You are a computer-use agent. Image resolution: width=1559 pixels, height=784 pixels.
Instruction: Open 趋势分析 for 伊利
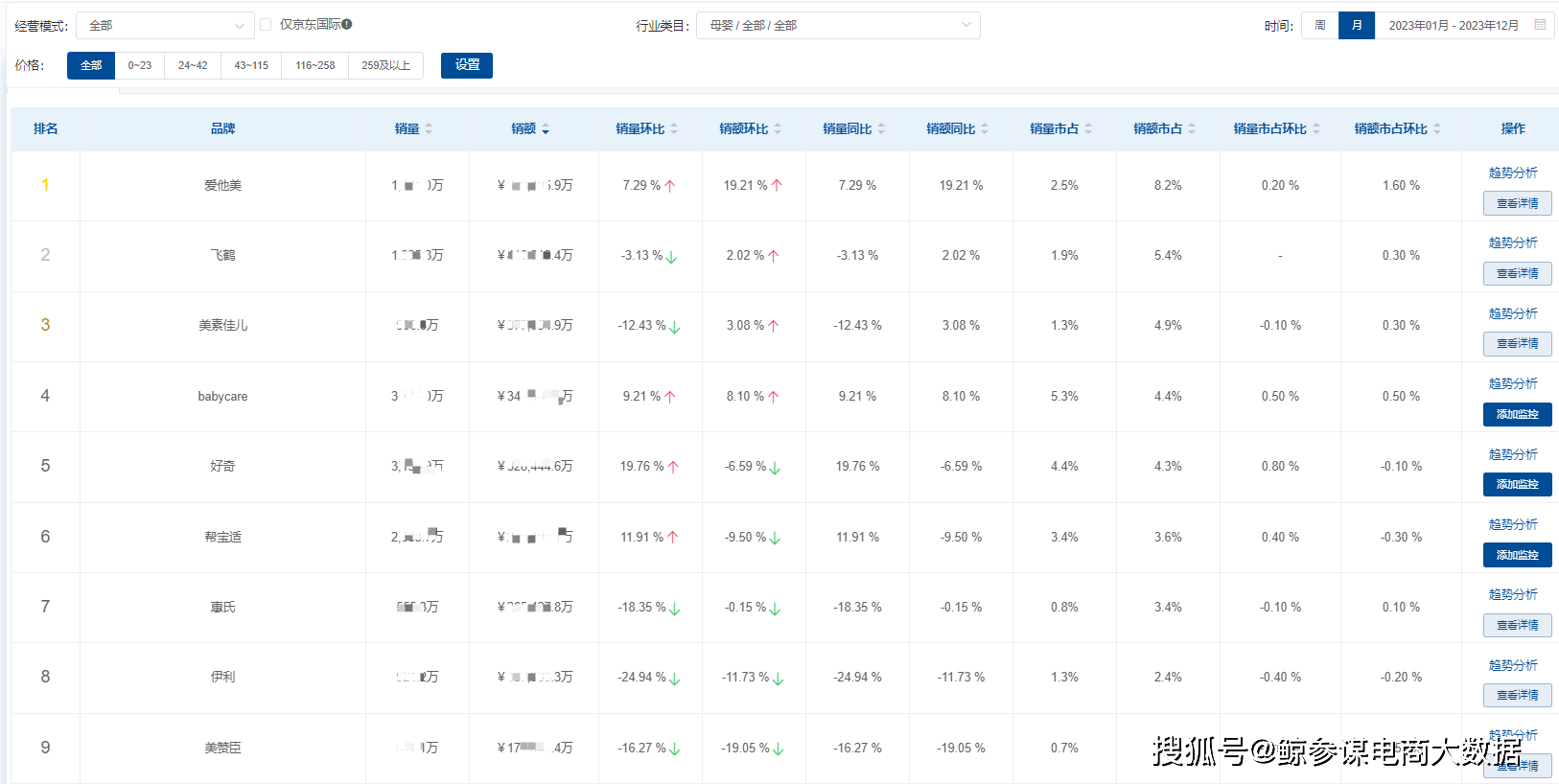coord(1513,665)
